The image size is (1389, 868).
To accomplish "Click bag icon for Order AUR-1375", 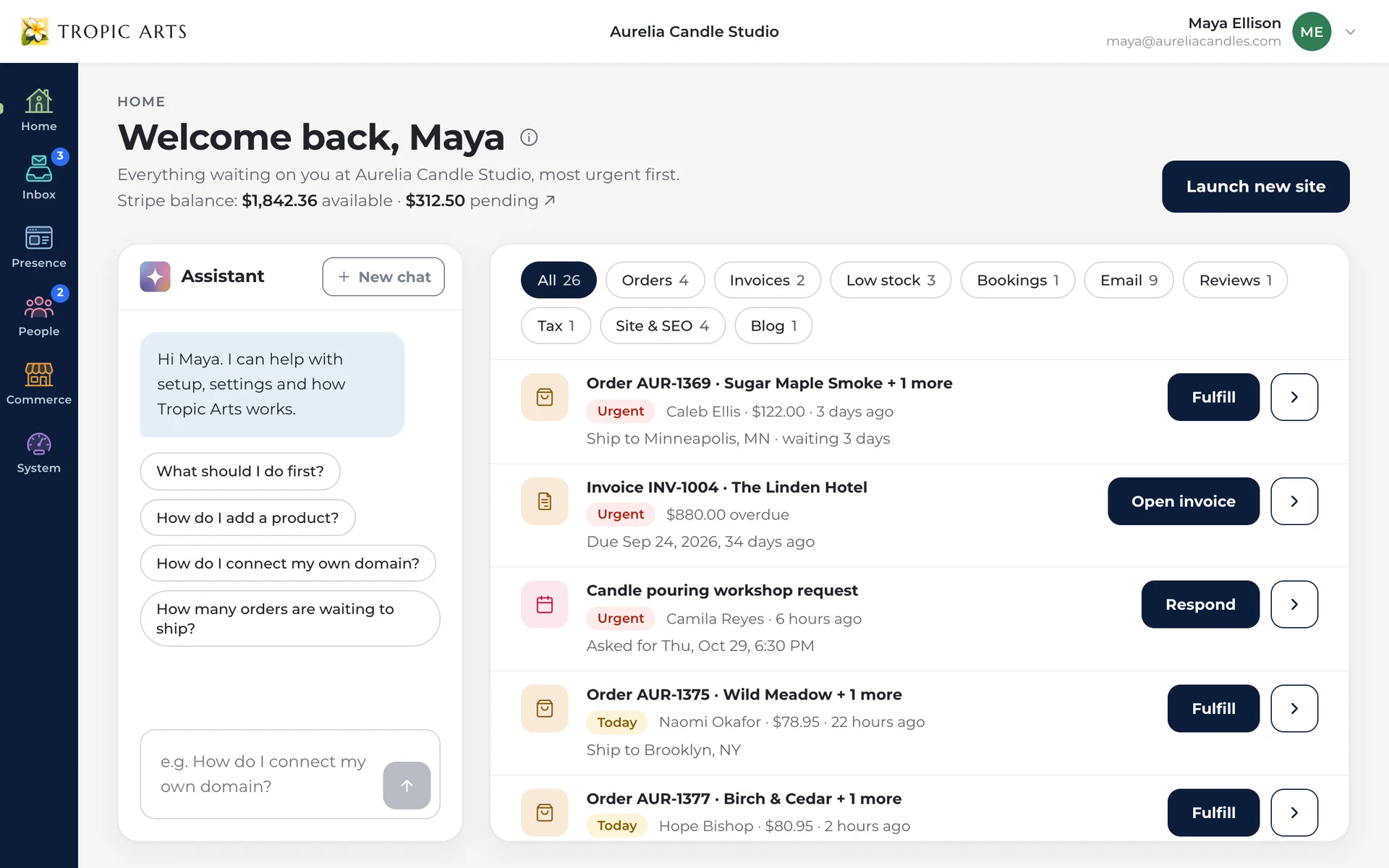I will coord(545,708).
